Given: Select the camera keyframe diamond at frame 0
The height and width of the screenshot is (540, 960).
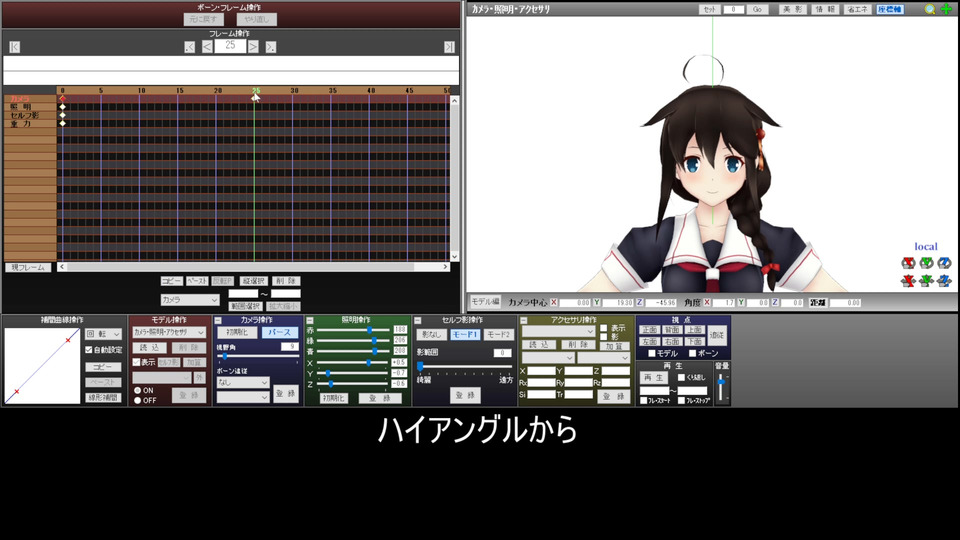Looking at the screenshot, I should click(x=62, y=99).
